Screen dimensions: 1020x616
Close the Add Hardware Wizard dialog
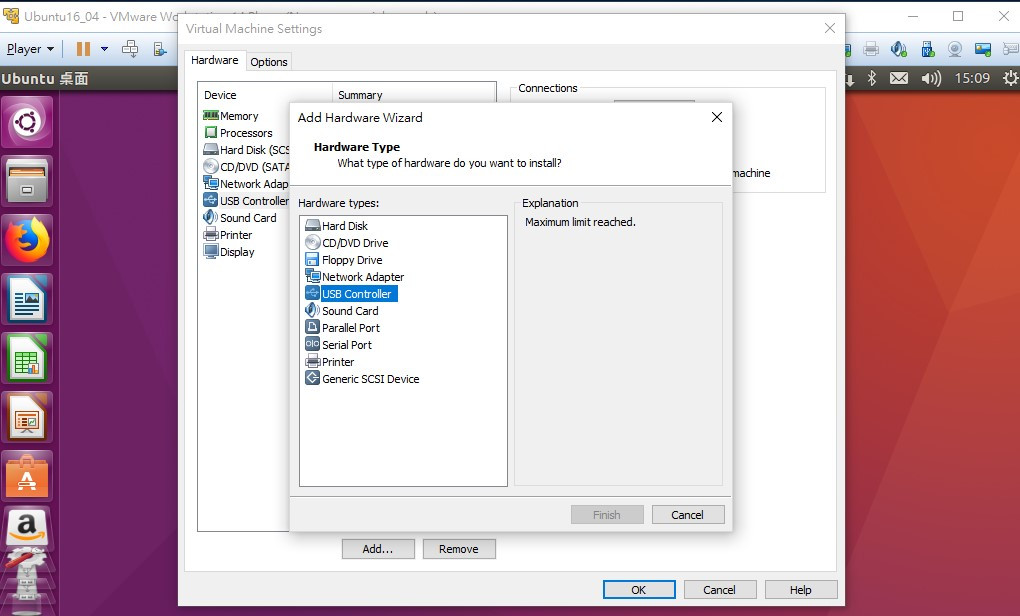tap(717, 117)
